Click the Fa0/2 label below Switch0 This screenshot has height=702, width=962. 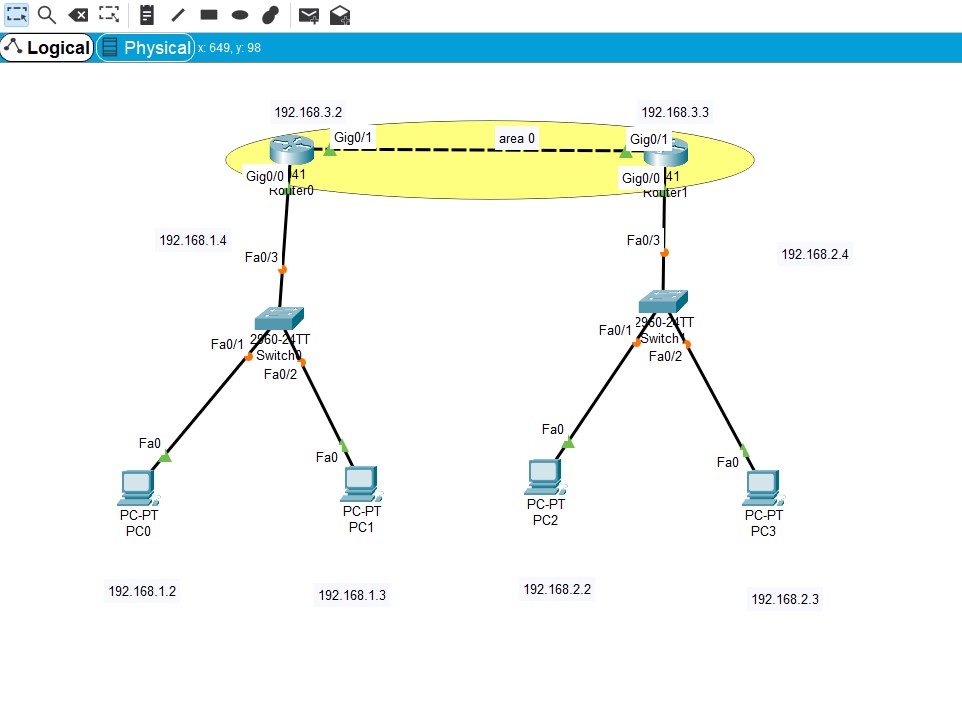click(x=280, y=374)
